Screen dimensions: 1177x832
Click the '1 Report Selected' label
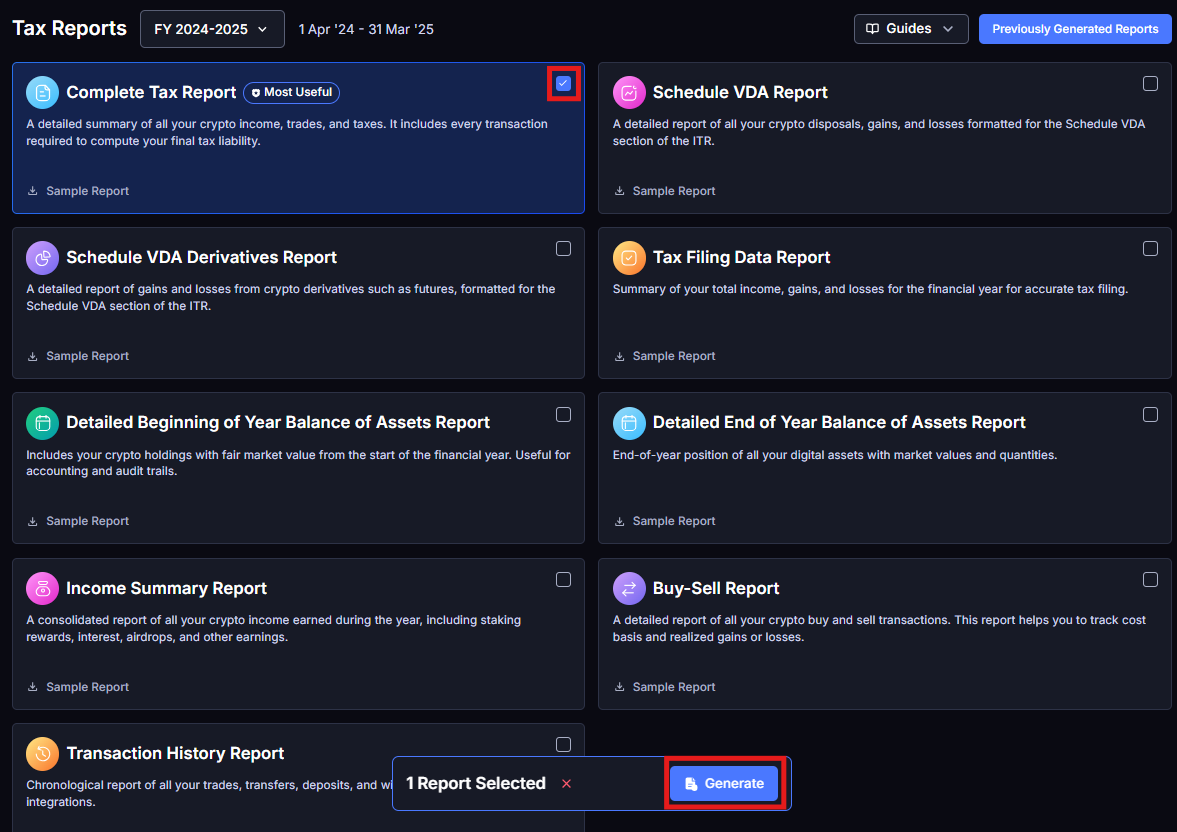click(x=475, y=783)
